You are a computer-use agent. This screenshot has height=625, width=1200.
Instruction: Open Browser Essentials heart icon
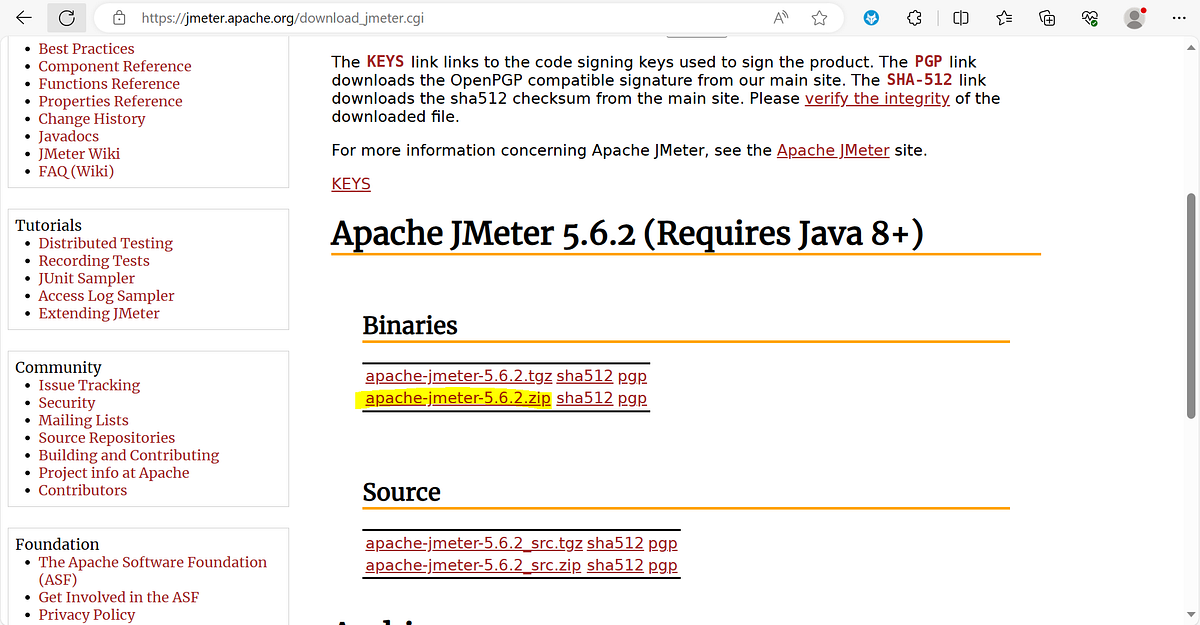(x=1090, y=17)
